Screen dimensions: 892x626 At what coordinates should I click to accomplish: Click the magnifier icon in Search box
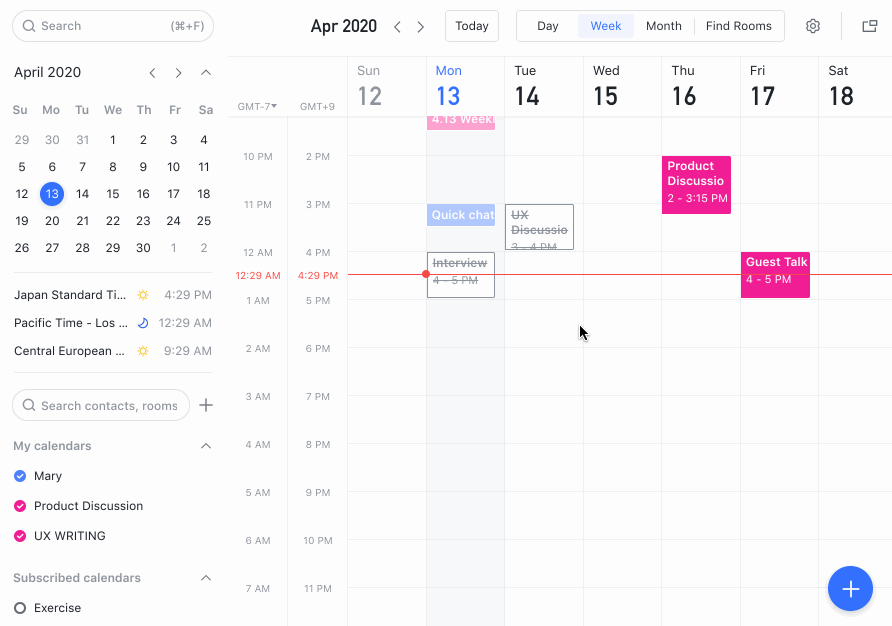[x=28, y=26]
